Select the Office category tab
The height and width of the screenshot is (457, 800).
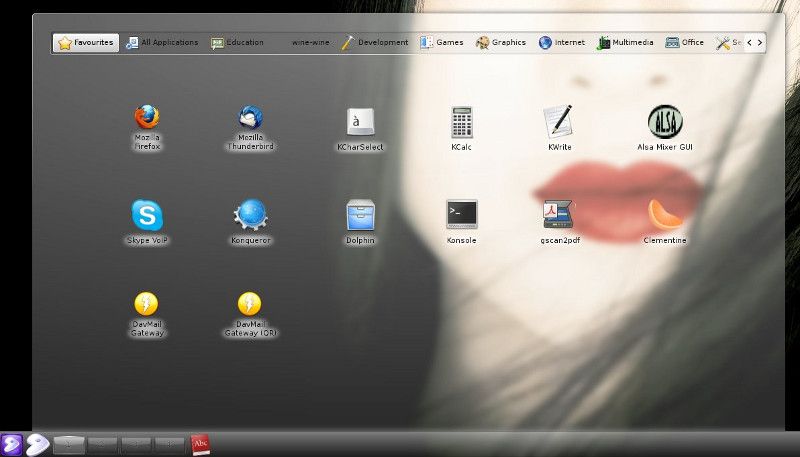click(685, 43)
